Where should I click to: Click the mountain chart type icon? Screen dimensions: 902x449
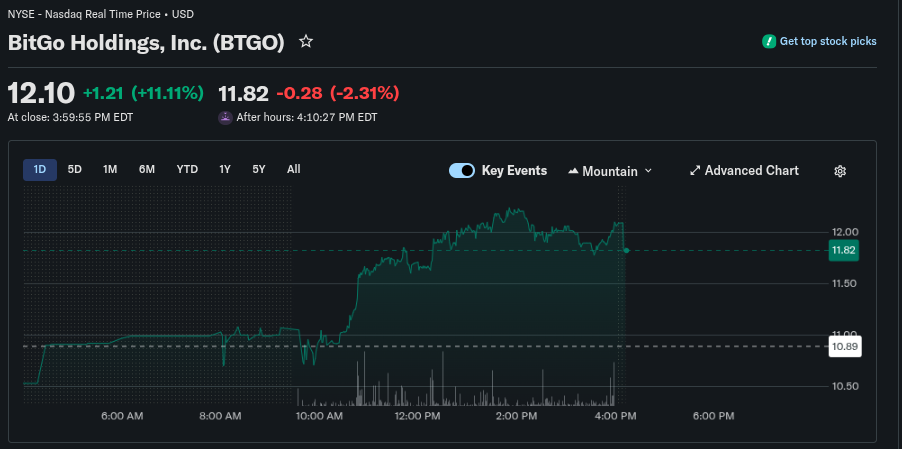[x=573, y=171]
